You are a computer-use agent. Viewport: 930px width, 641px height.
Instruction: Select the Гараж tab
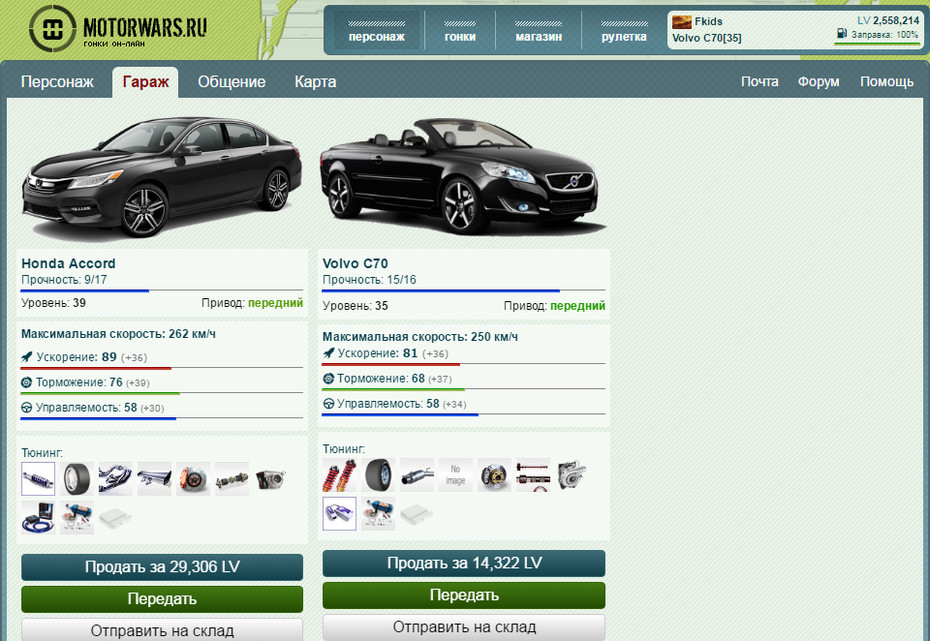pyautogui.click(x=145, y=82)
